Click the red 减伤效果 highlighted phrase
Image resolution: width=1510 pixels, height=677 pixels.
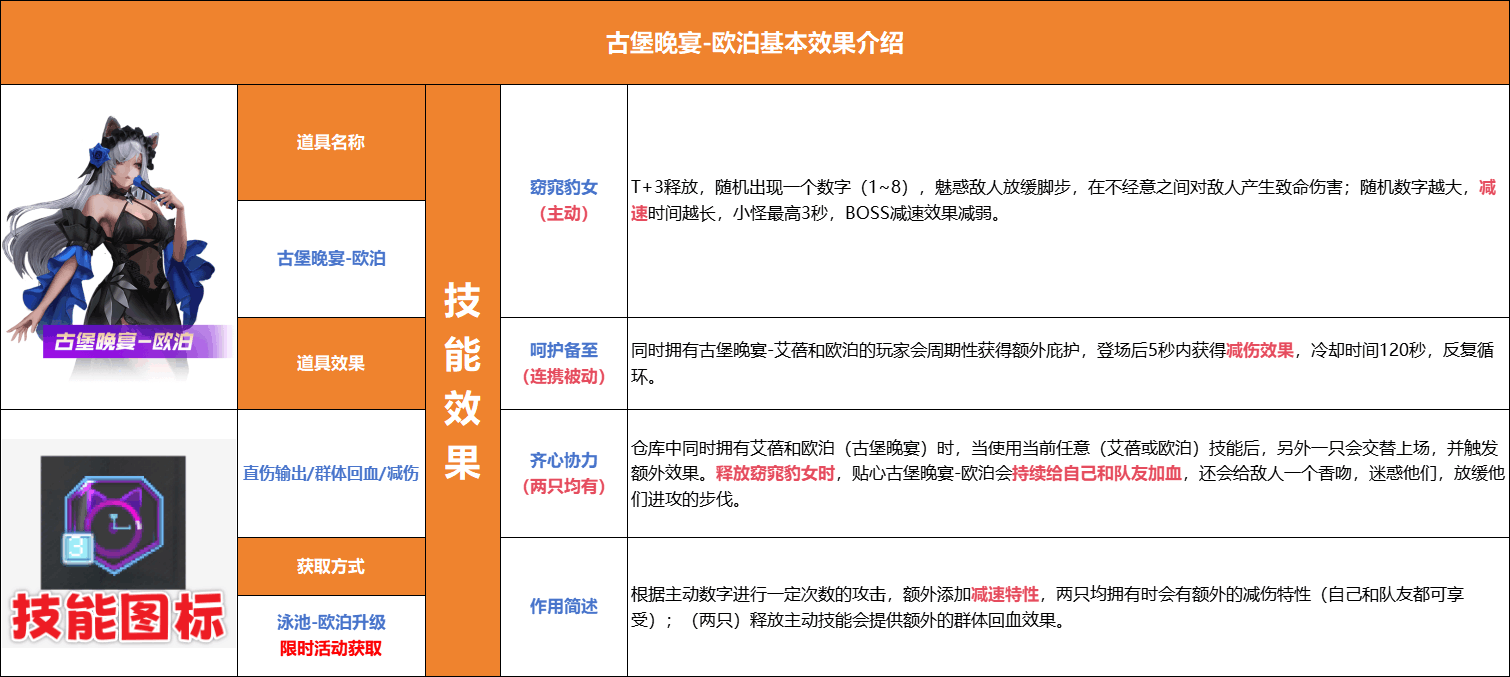coord(1260,351)
